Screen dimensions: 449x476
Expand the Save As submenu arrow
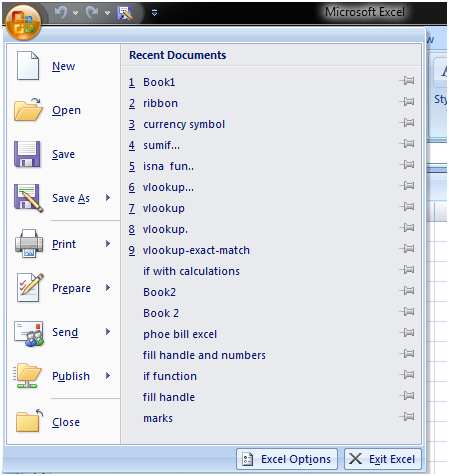click(108, 198)
